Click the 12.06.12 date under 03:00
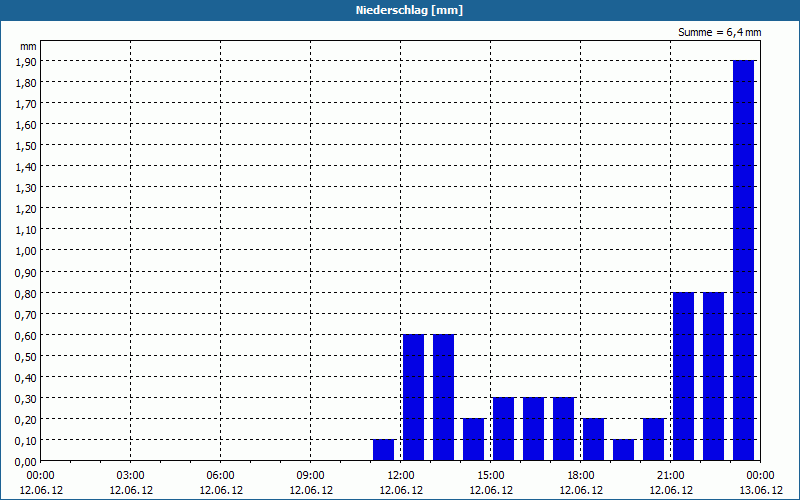The width and height of the screenshot is (800, 500). tap(131, 490)
